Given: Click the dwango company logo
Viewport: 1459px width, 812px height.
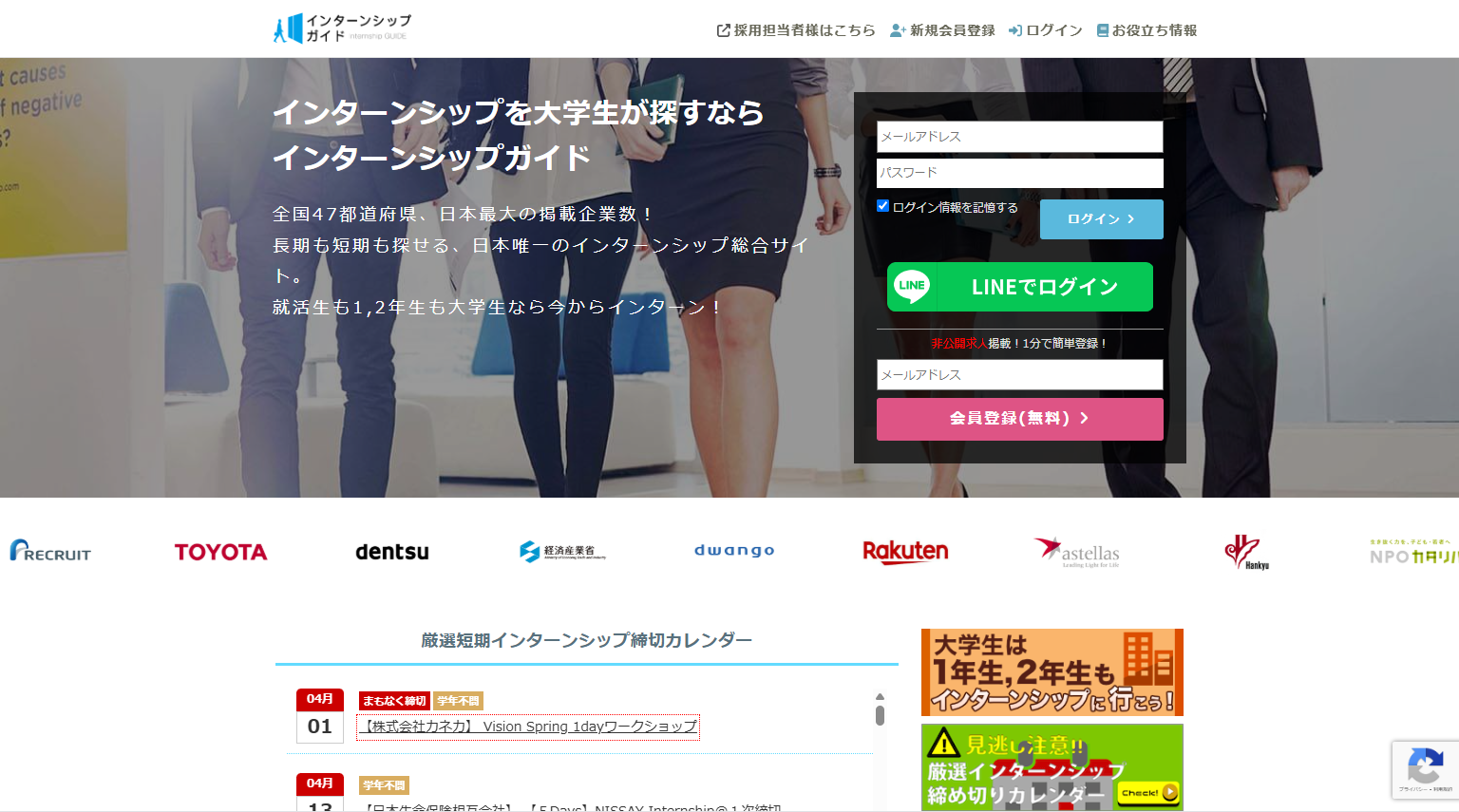Looking at the screenshot, I should pos(734,550).
